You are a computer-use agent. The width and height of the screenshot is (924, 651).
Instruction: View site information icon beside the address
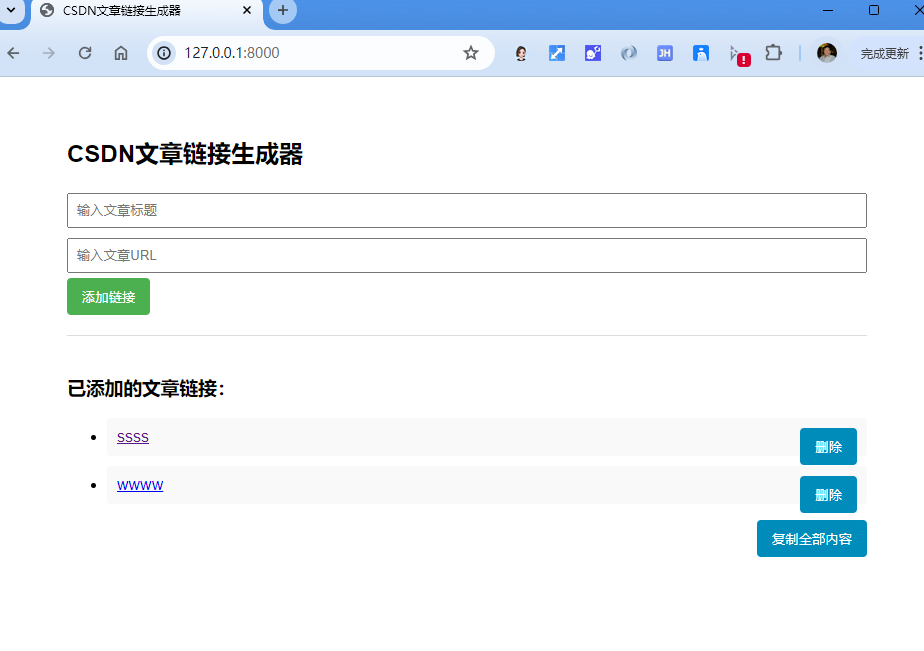(x=164, y=53)
